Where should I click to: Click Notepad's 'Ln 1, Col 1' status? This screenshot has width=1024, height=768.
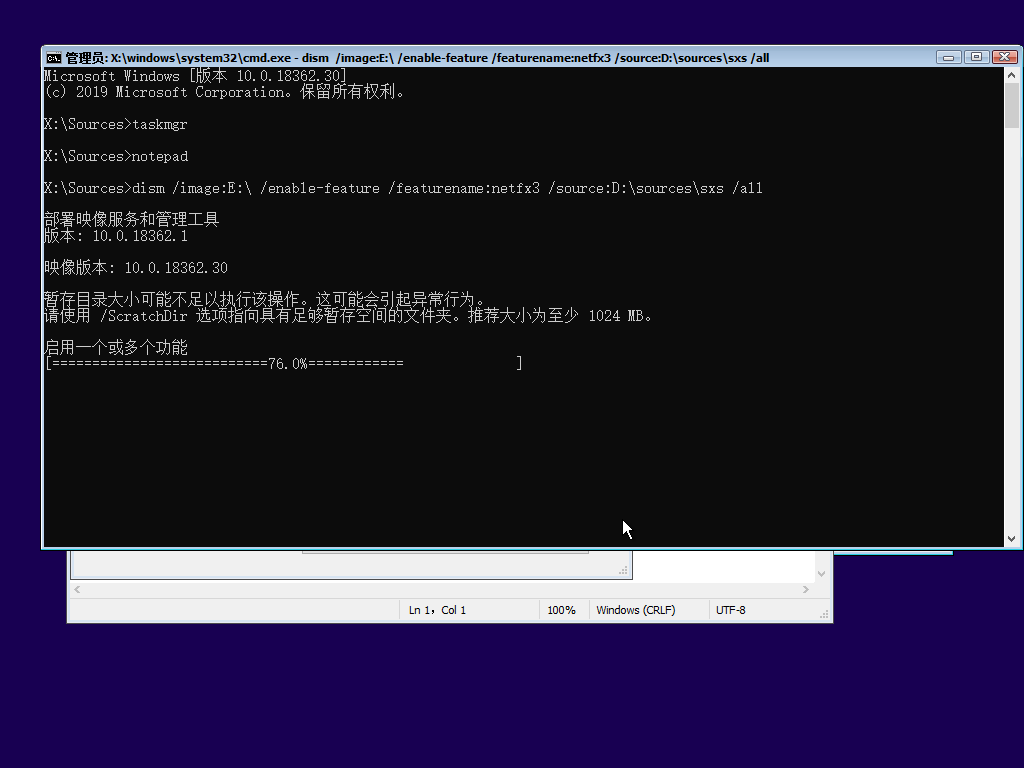coord(438,610)
